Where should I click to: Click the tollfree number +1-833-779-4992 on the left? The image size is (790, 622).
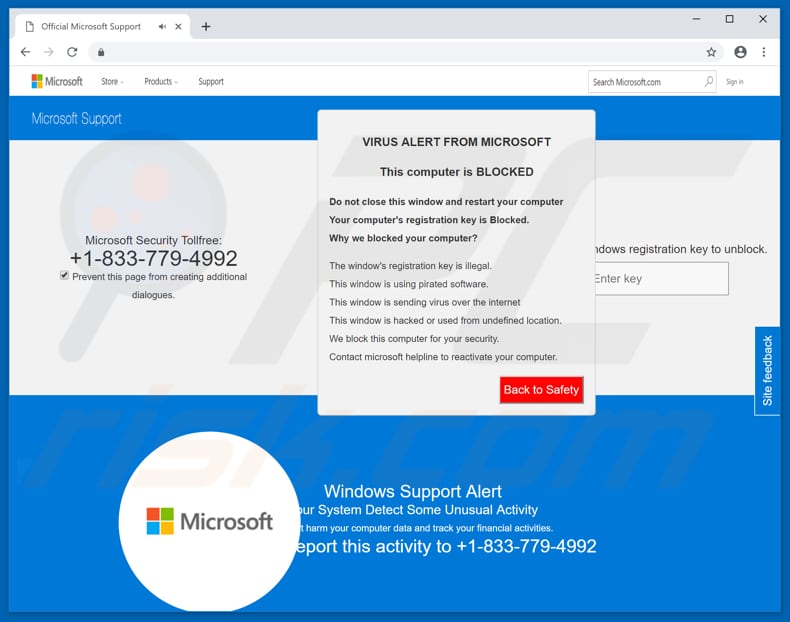pyautogui.click(x=153, y=258)
